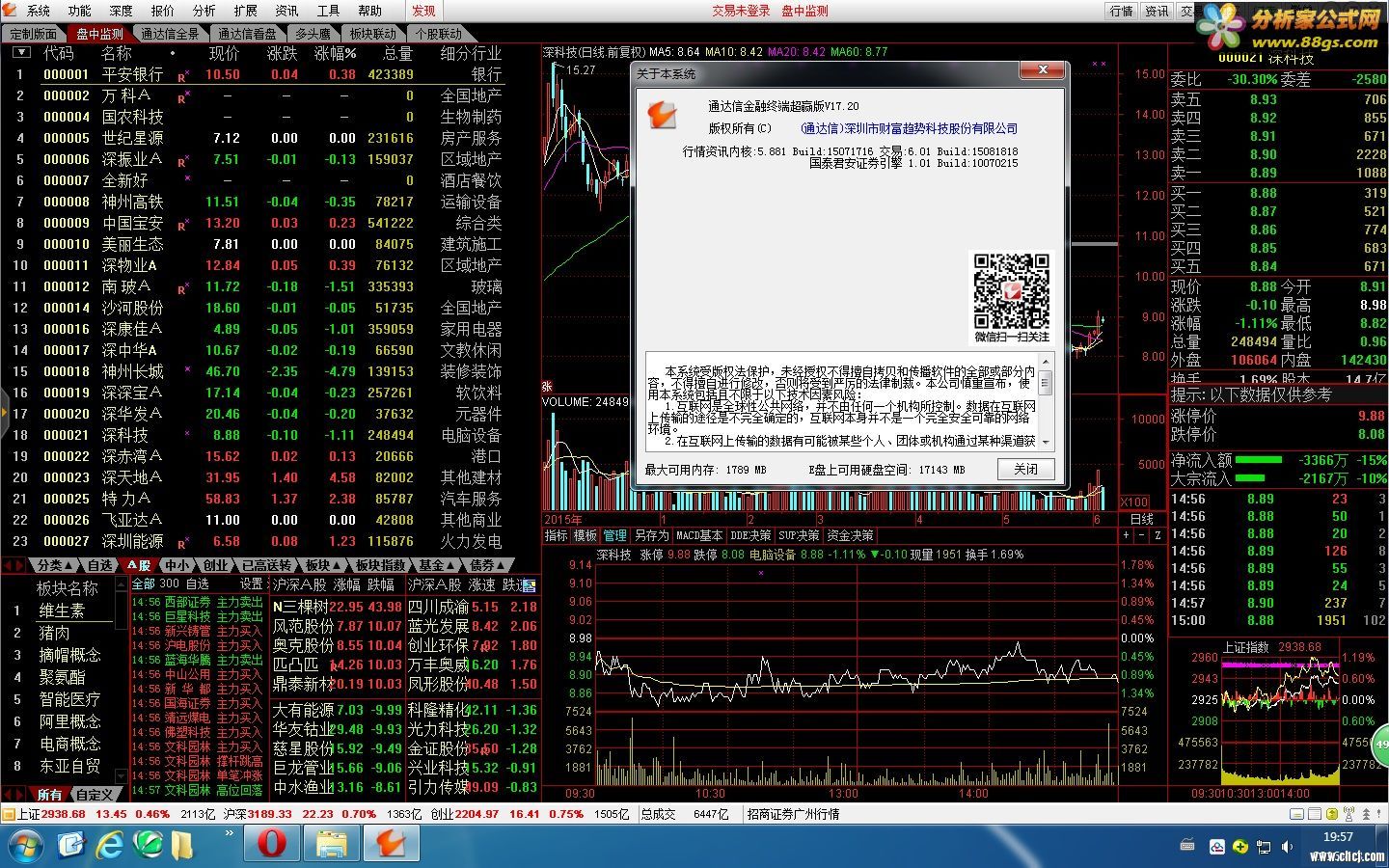Viewport: 1389px width, 868px height.
Task: Click the dialog title bar X close button
Action: pos(1042,71)
